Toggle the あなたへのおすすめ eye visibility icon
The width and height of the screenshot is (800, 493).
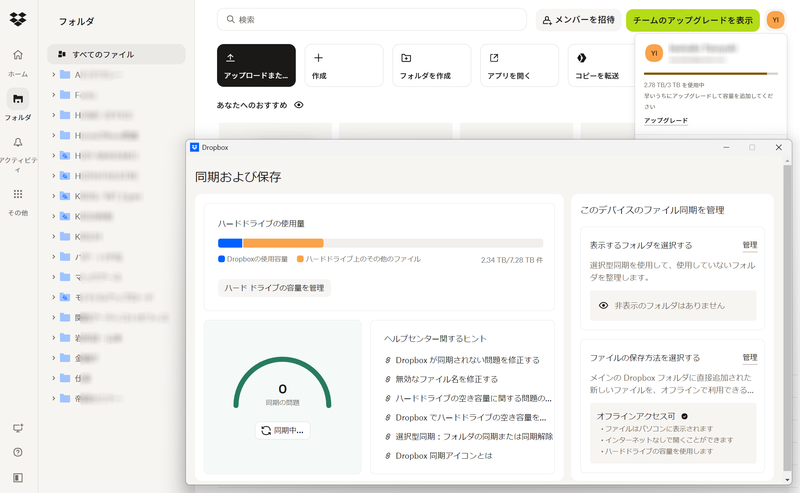299,105
